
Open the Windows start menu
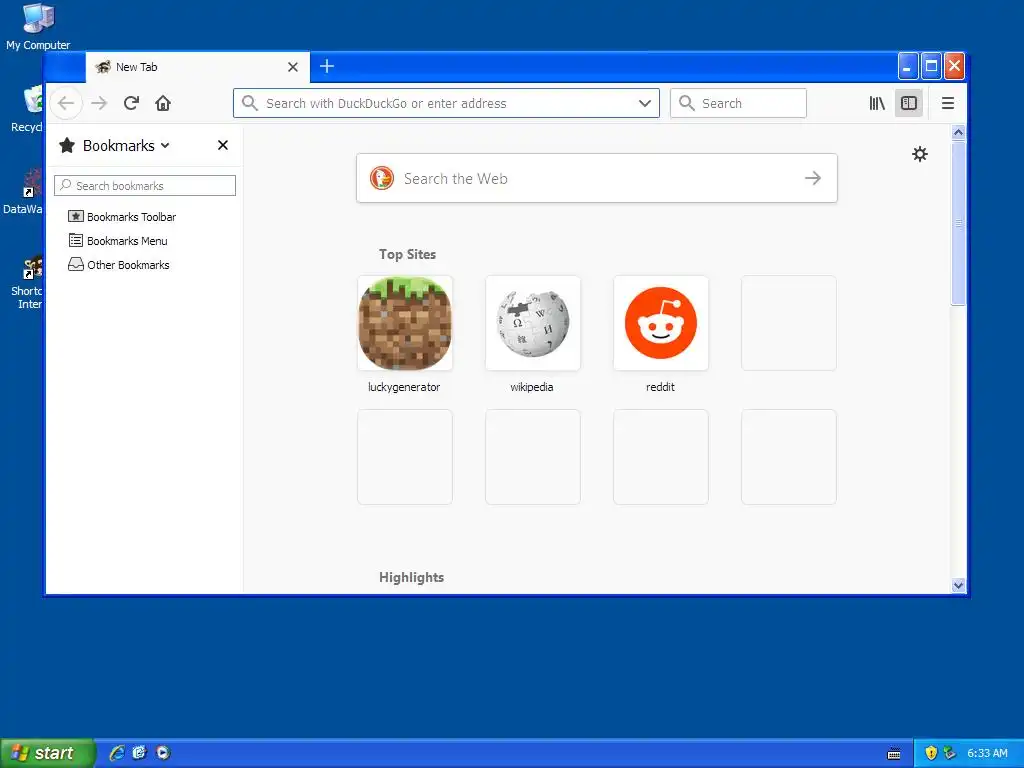[47, 753]
